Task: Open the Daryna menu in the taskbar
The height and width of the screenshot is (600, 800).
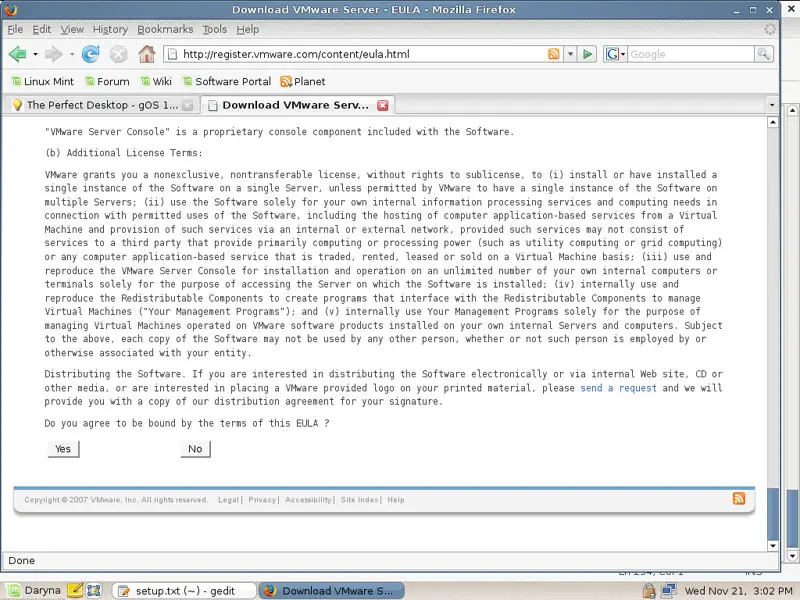Action: pyautogui.click(x=35, y=591)
